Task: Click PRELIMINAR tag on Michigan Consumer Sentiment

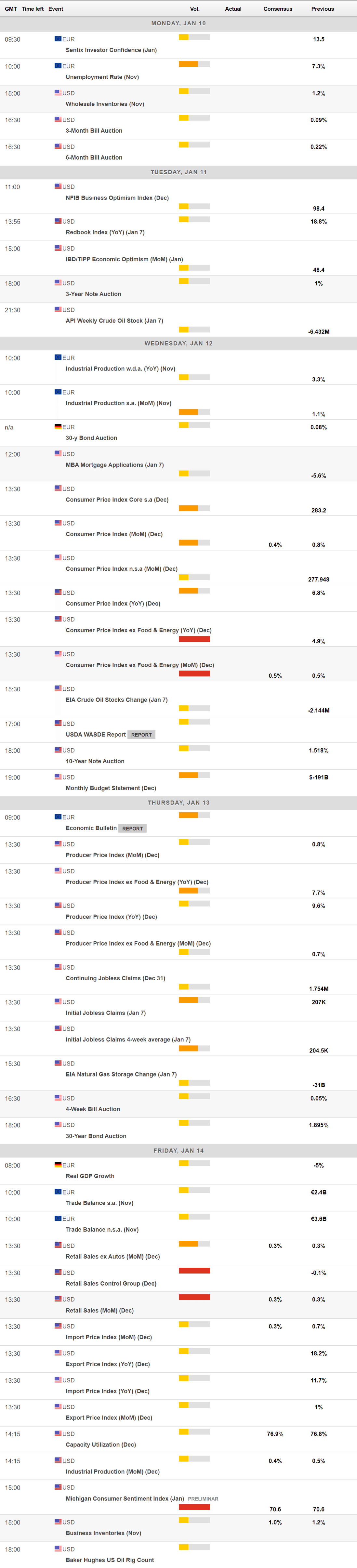Action: pos(203,1499)
